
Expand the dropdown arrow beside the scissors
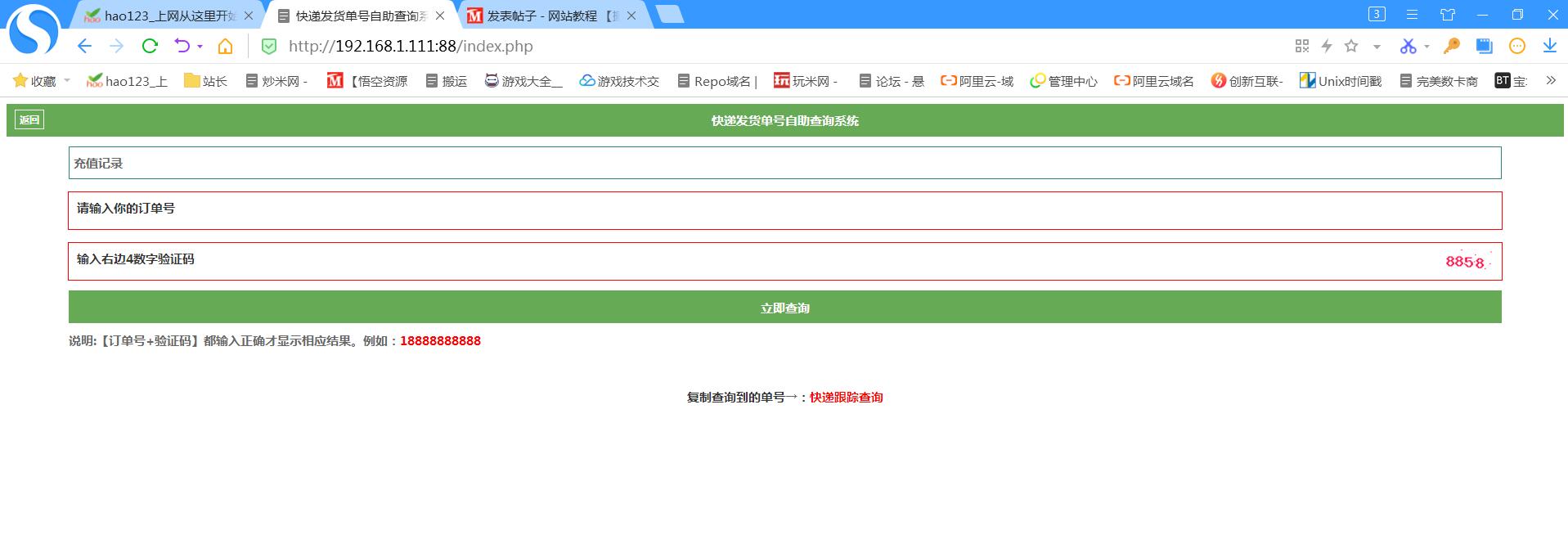pyautogui.click(x=1426, y=47)
